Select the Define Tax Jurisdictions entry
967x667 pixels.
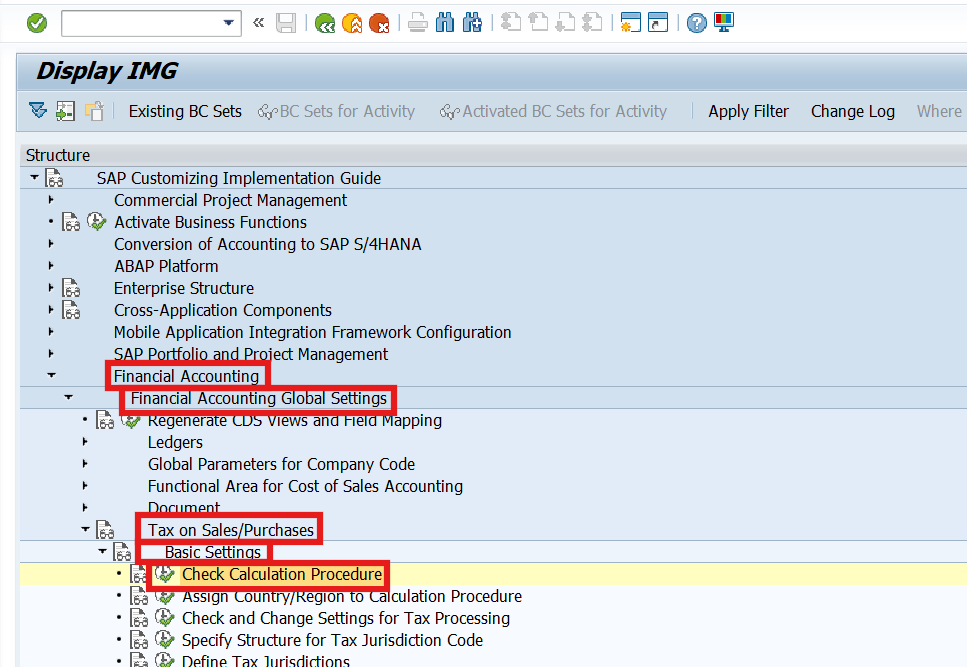[x=263, y=660]
